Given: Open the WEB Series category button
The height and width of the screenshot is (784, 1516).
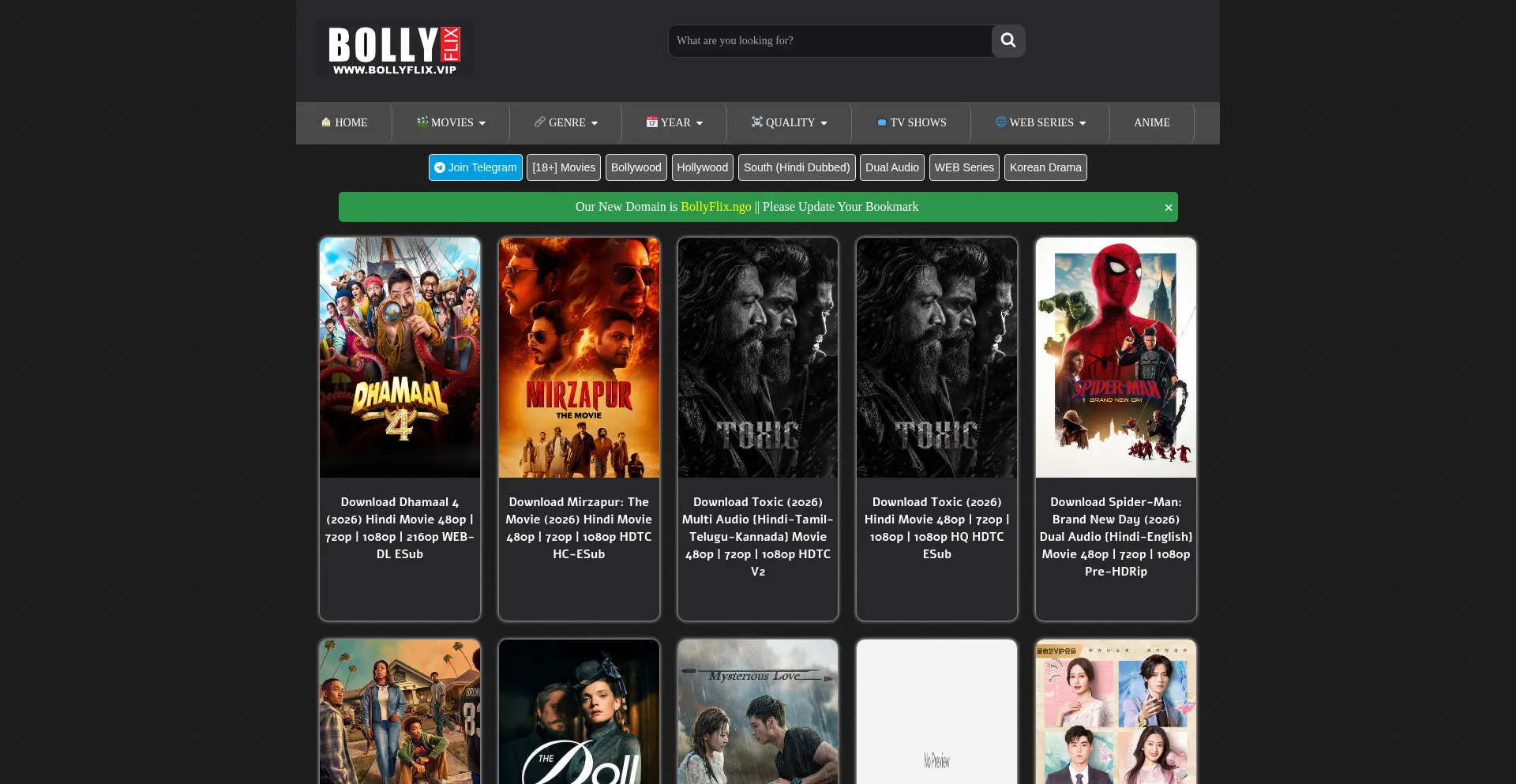Looking at the screenshot, I should tap(964, 167).
